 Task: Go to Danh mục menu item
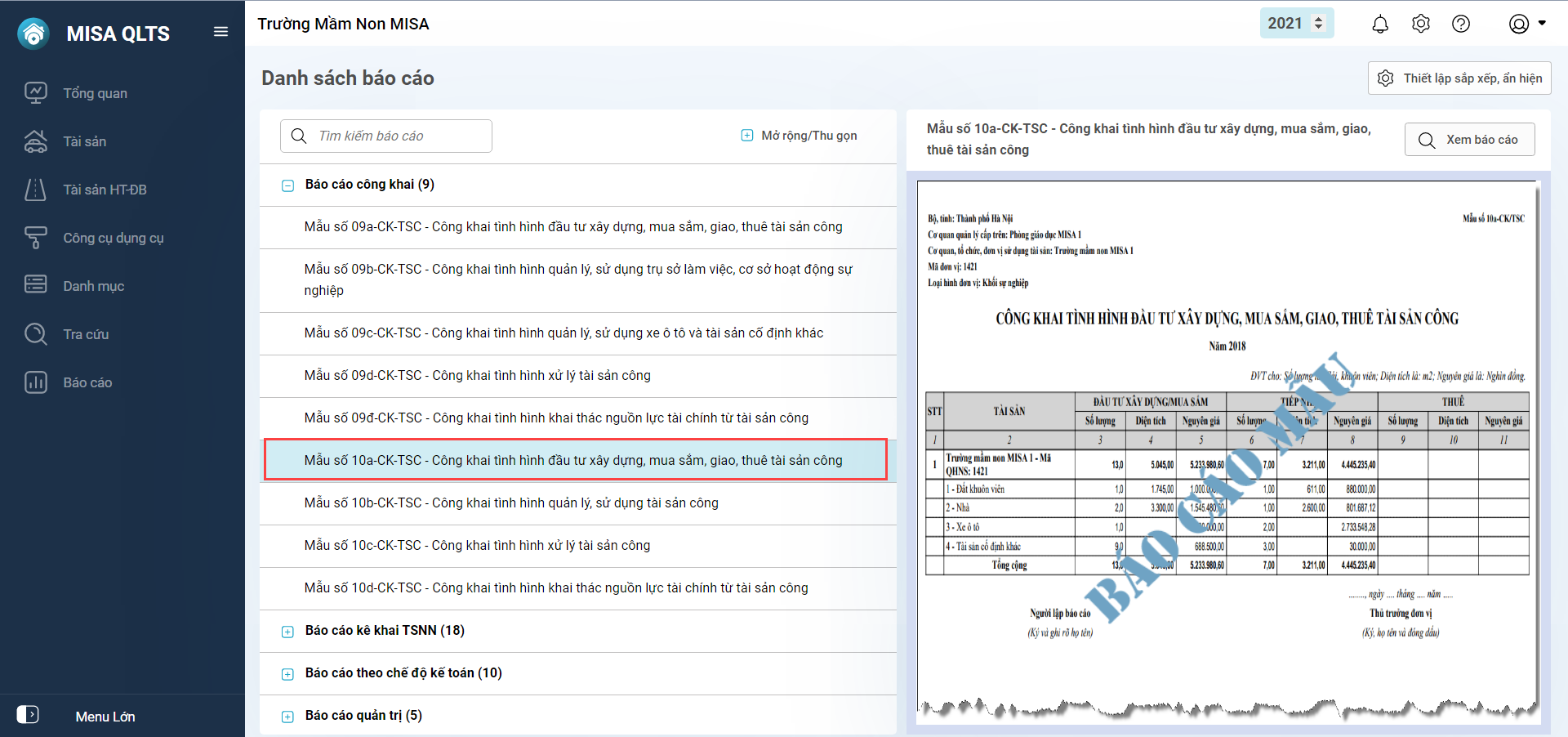coord(94,286)
